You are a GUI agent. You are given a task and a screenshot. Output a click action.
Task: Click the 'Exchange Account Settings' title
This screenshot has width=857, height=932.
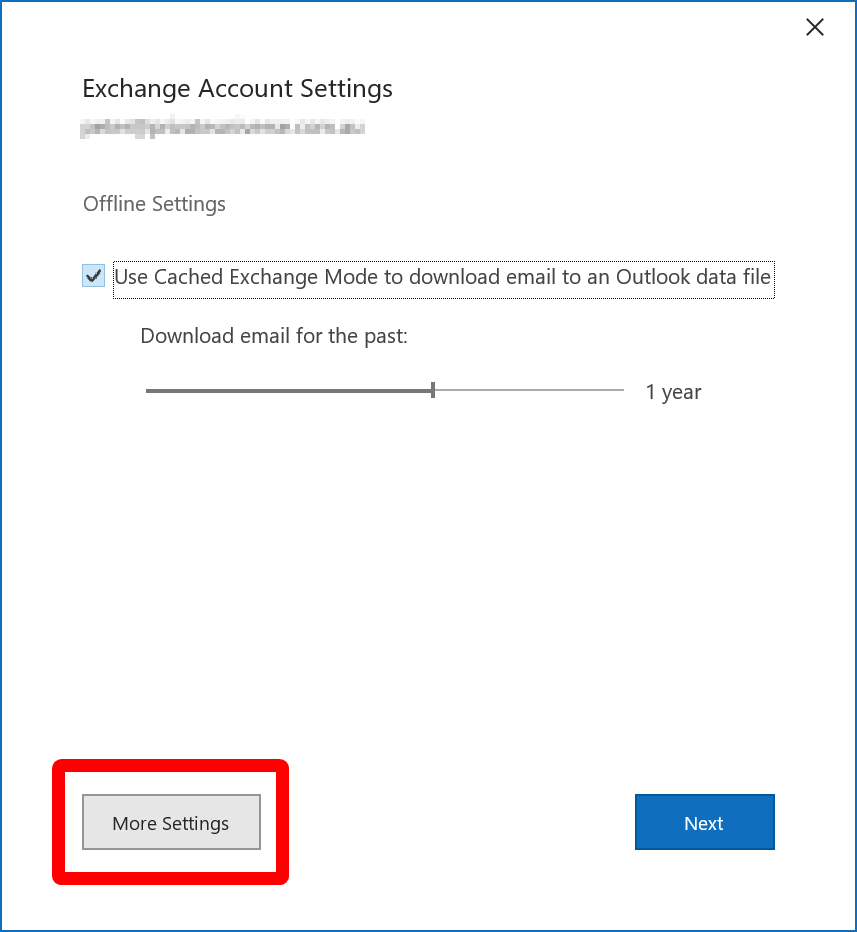coord(237,89)
